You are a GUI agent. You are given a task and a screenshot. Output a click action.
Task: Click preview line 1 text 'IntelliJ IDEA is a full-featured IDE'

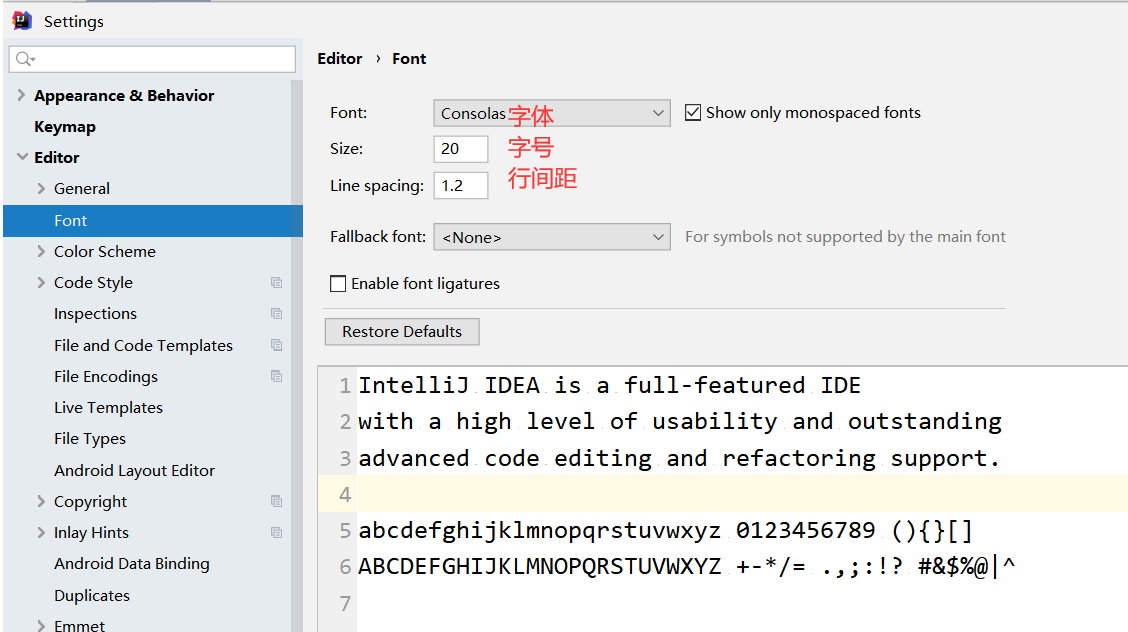click(609, 385)
